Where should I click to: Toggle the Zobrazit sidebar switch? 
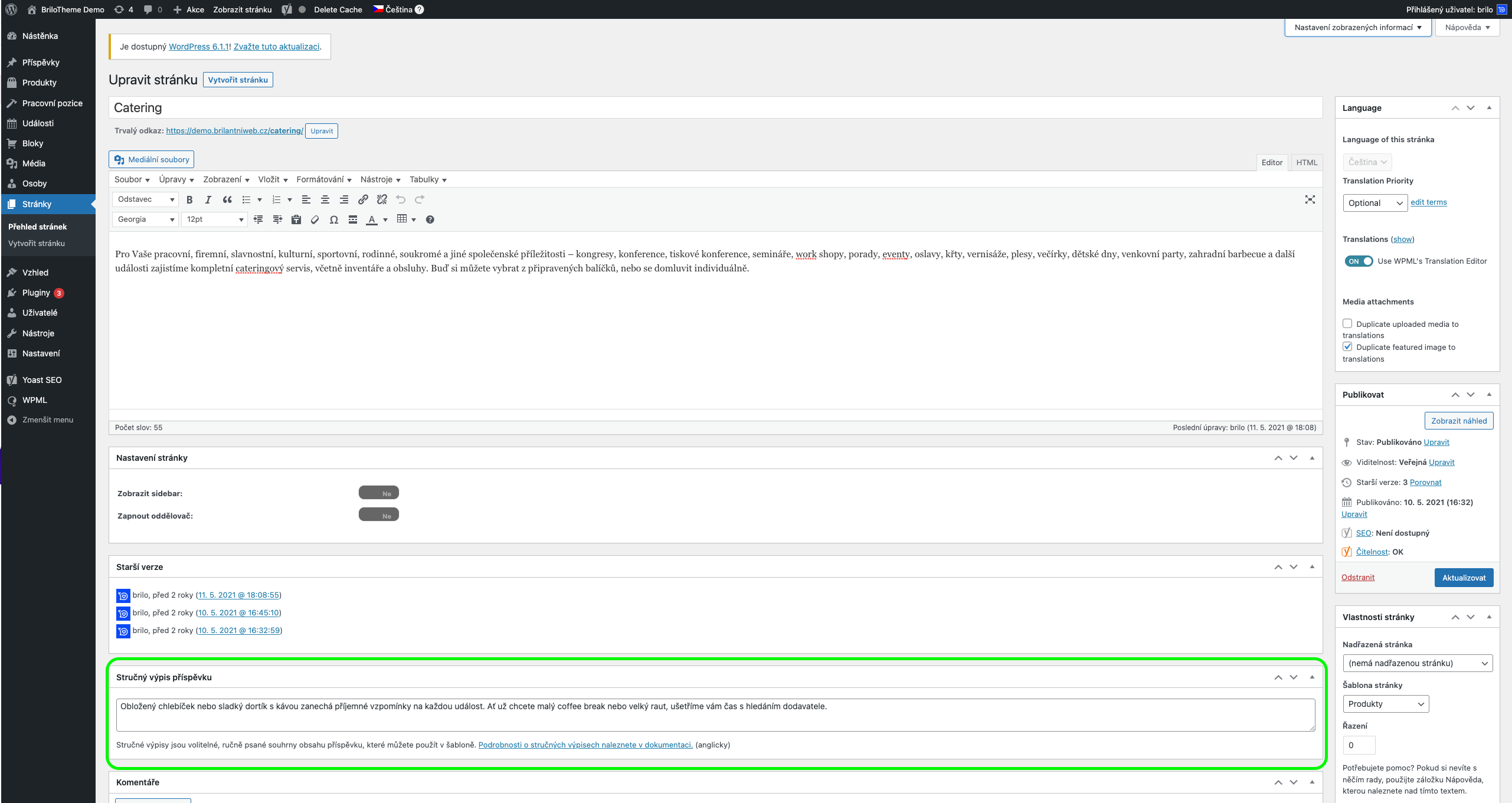[379, 493]
